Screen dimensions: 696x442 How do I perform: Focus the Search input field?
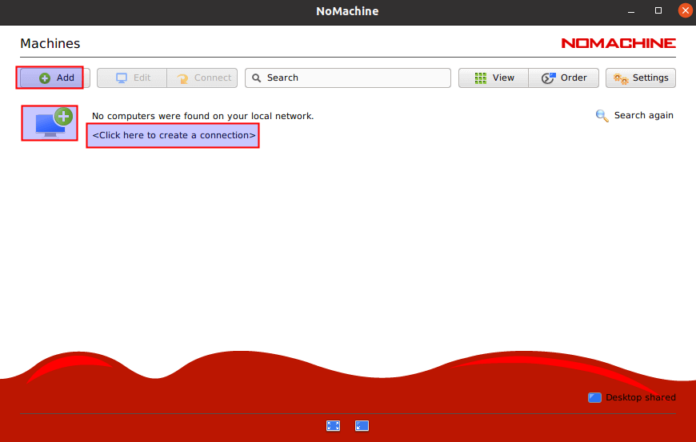coord(348,78)
